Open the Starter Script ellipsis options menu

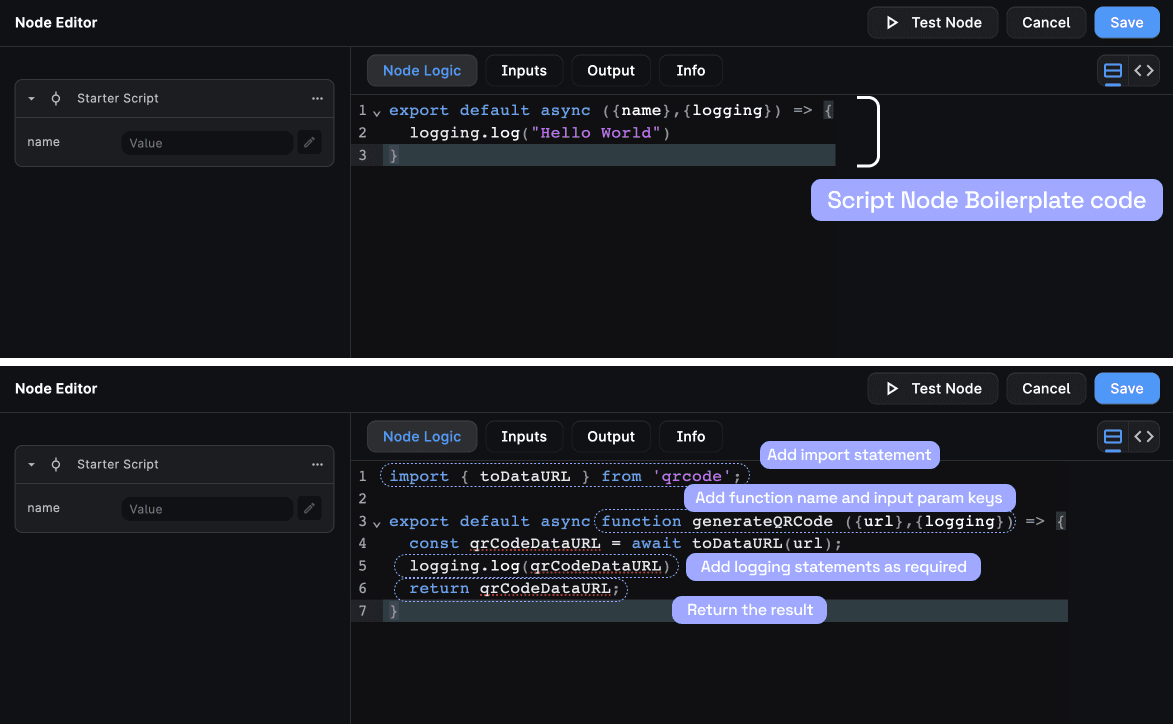pyautogui.click(x=317, y=98)
